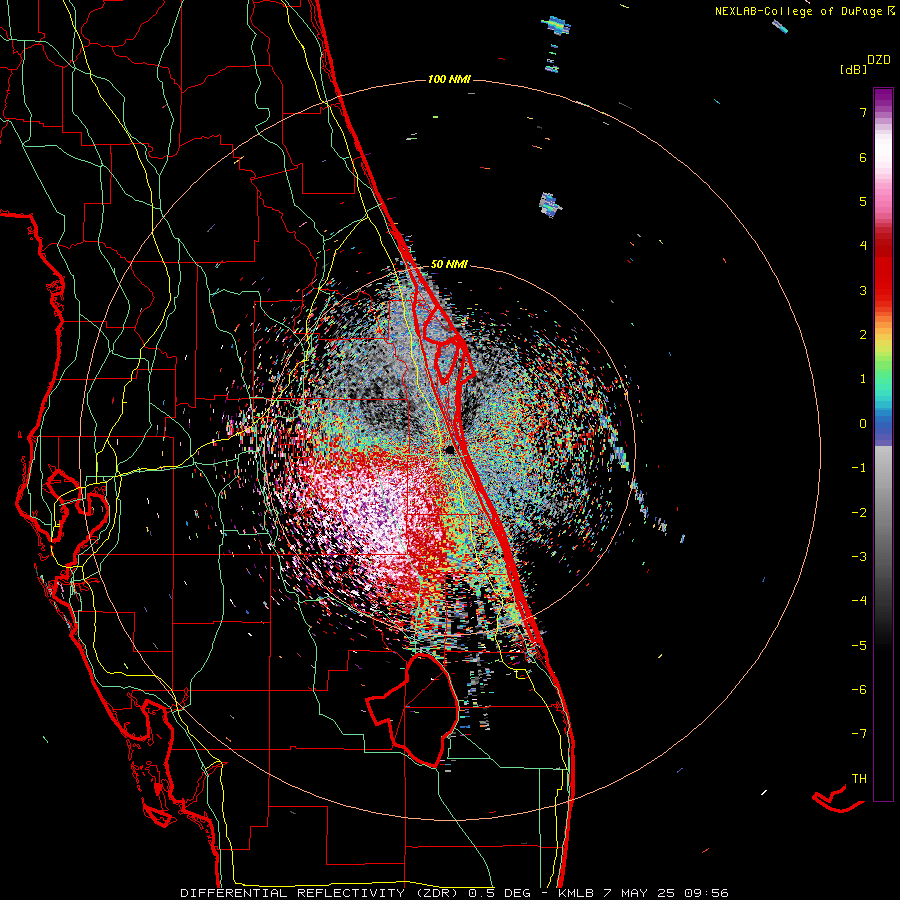Image resolution: width=900 pixels, height=900 pixels.
Task: Click the scale value "-7" label
Action: click(859, 734)
